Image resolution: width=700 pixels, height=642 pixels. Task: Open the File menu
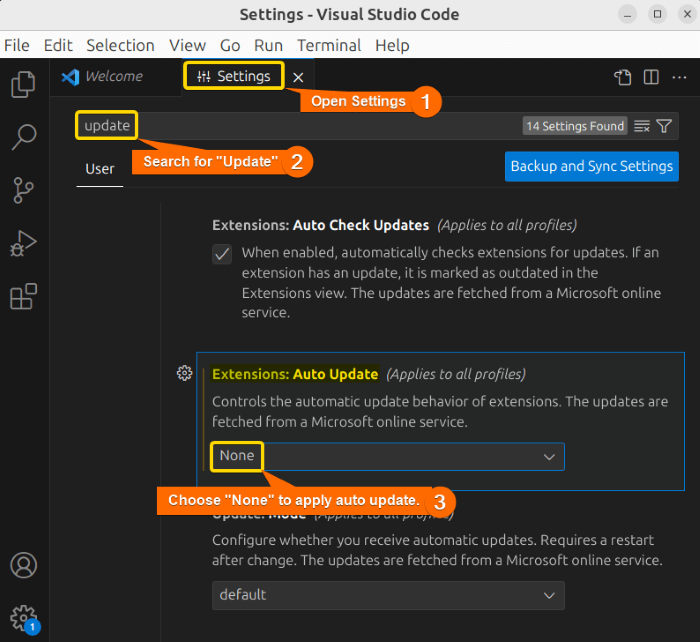(x=17, y=46)
